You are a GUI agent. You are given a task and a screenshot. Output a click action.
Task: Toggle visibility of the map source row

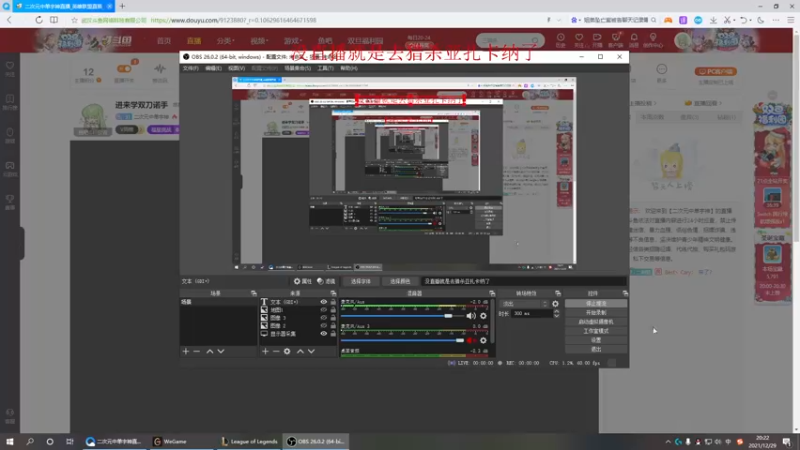[x=323, y=310]
